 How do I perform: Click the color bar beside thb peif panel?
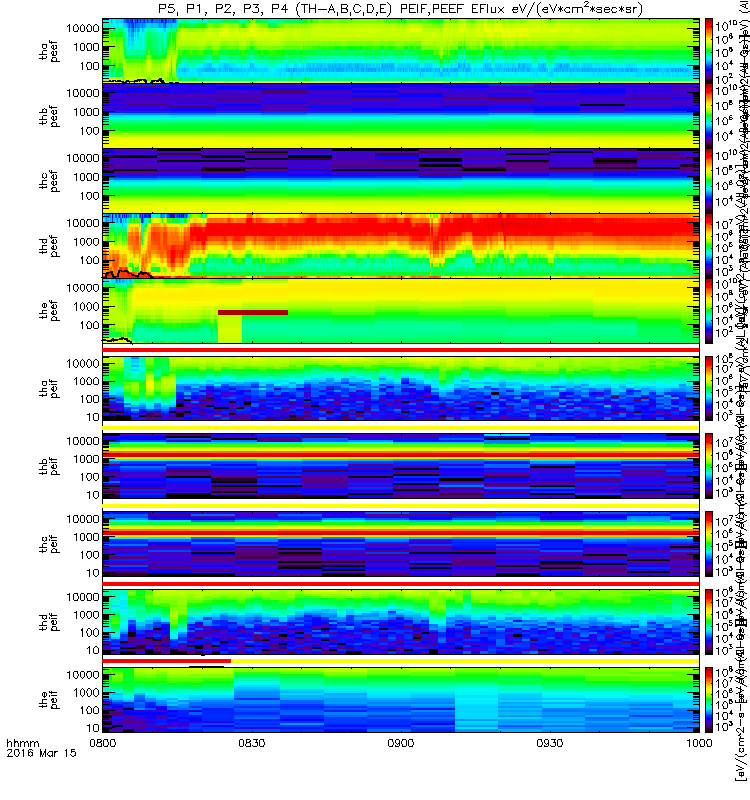709,466
